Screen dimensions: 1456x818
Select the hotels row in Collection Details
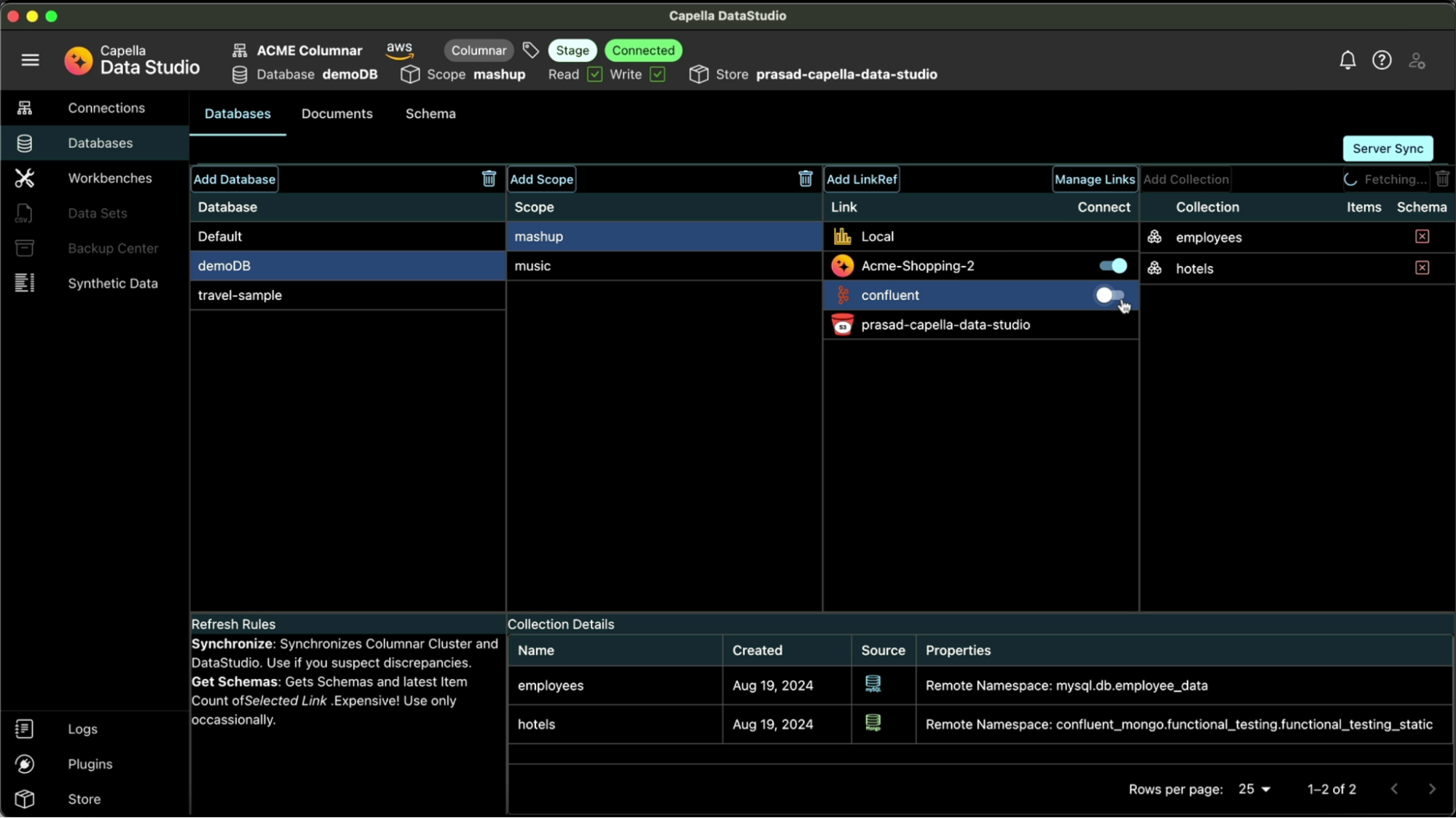point(980,724)
